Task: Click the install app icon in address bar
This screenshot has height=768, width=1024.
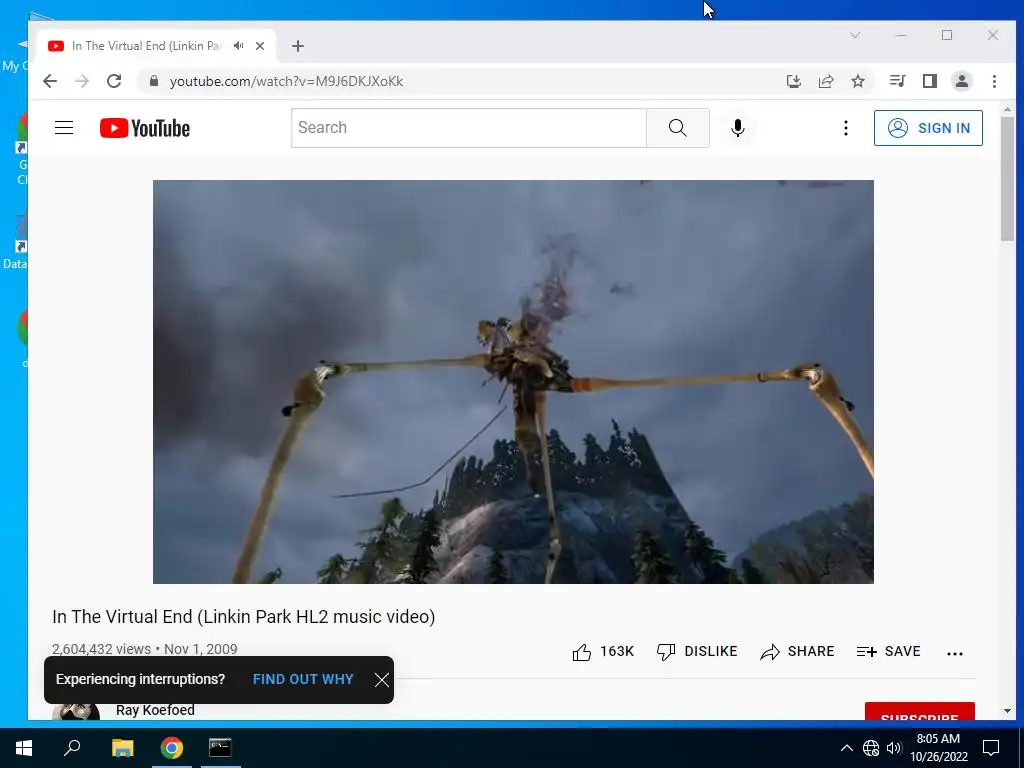Action: 793,81
